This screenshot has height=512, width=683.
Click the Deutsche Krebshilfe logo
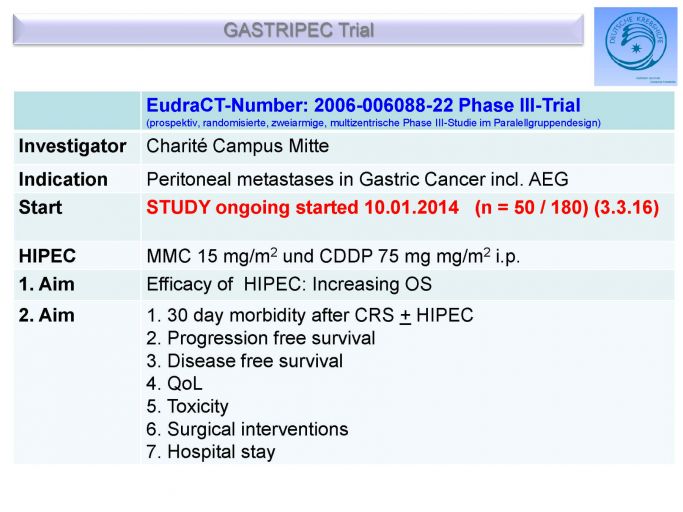click(636, 46)
